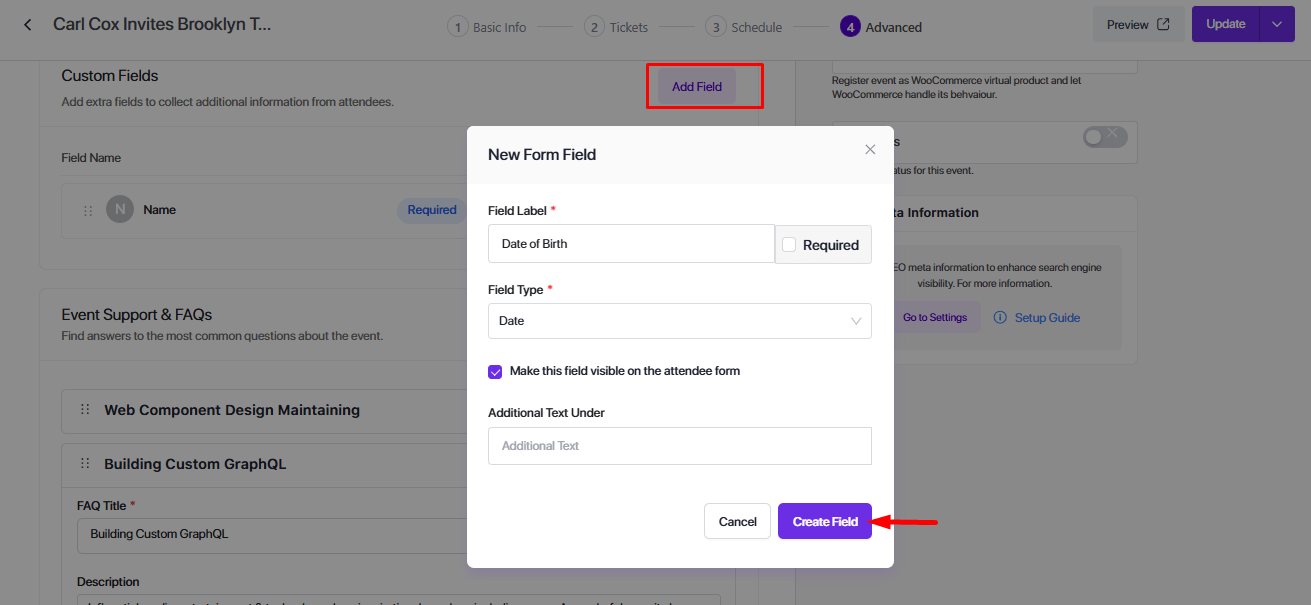Close the New Form Field dialog
The image size is (1311, 605).
tap(870, 150)
